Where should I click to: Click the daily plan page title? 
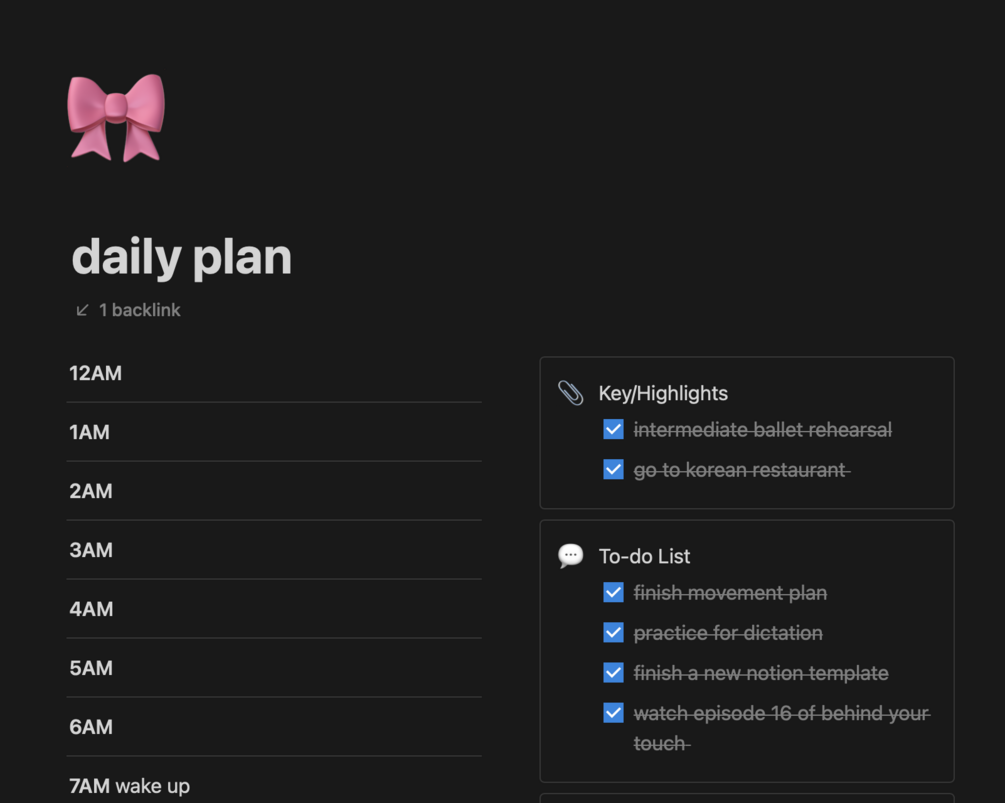pyautogui.click(x=182, y=257)
